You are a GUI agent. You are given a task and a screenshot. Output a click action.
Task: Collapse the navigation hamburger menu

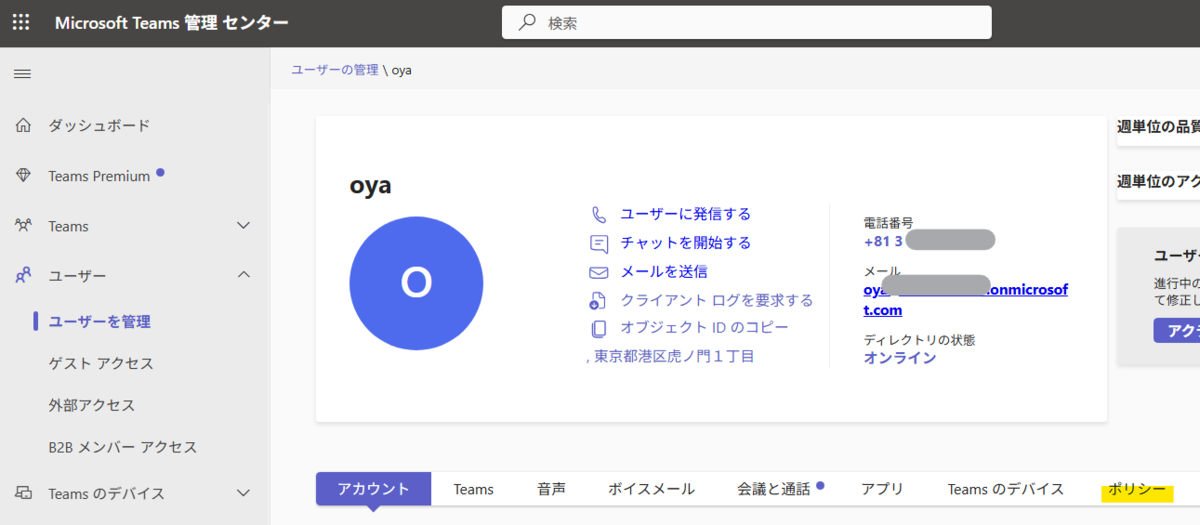(x=21, y=74)
